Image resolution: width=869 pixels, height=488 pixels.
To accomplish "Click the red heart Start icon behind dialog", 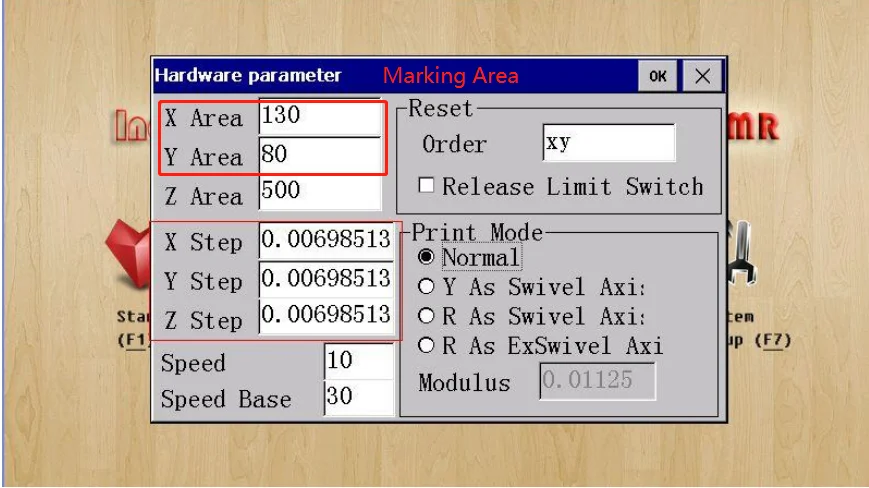I will pos(129,252).
